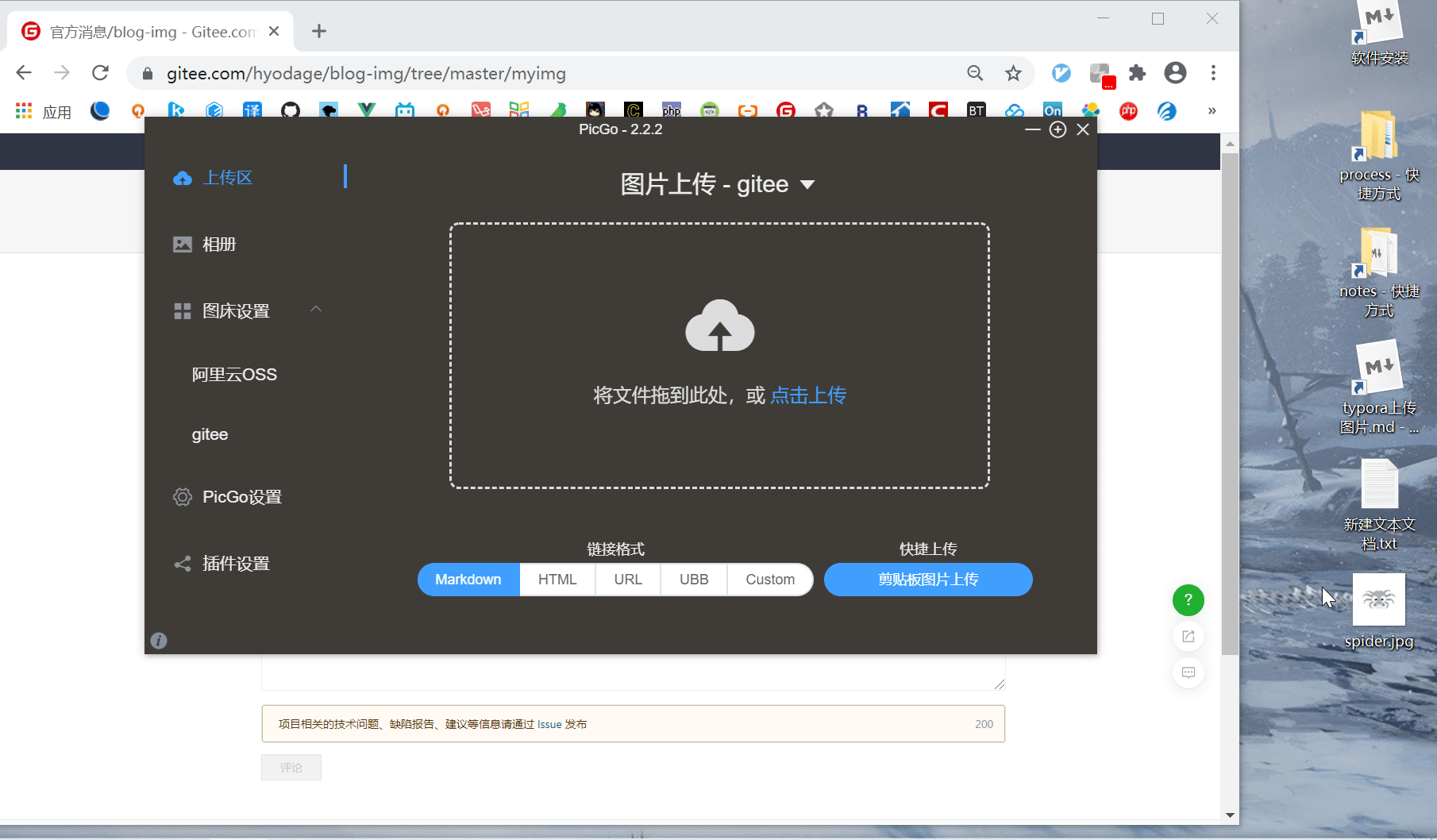The width and height of the screenshot is (1437, 840).
Task: Open the 相册 album section
Action: (x=219, y=245)
